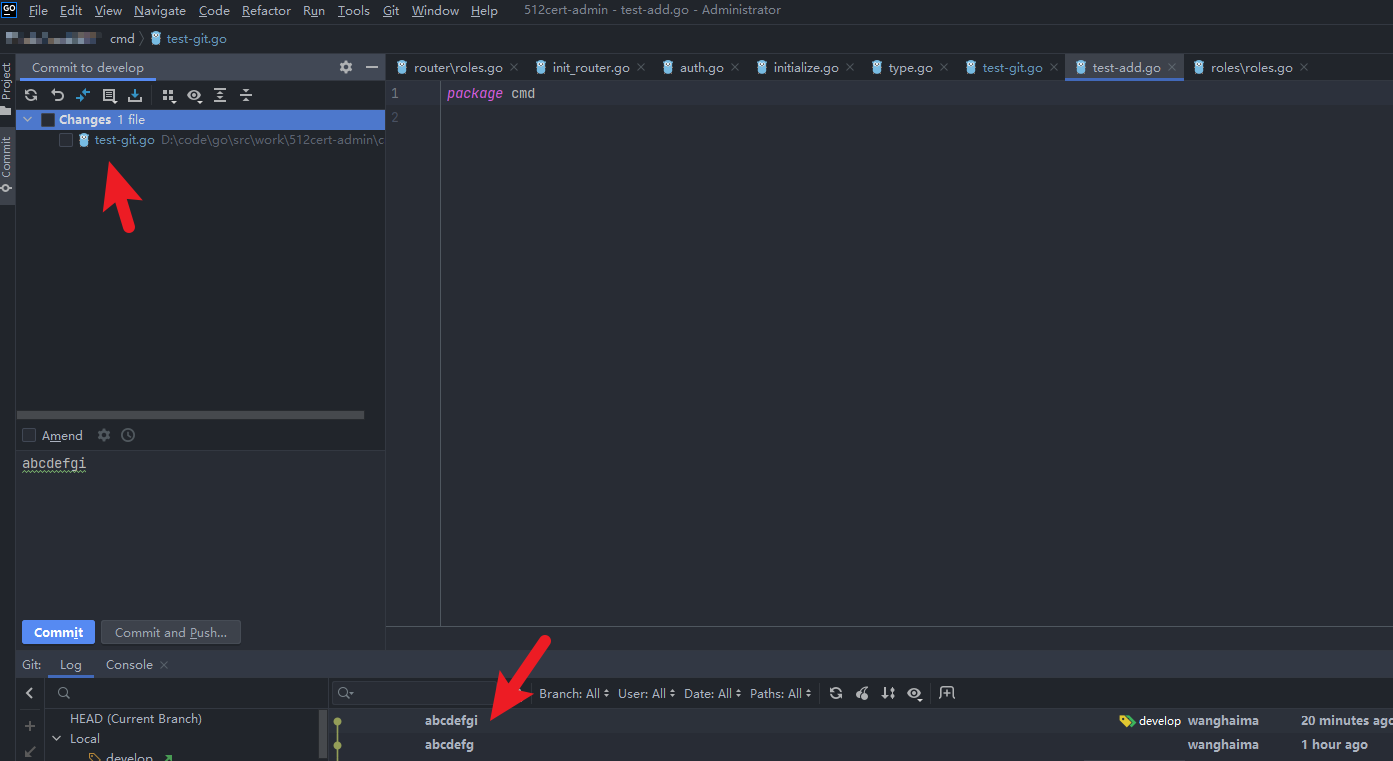1393x761 pixels.
Task: Click Commit and Push button
Action: coord(171,632)
